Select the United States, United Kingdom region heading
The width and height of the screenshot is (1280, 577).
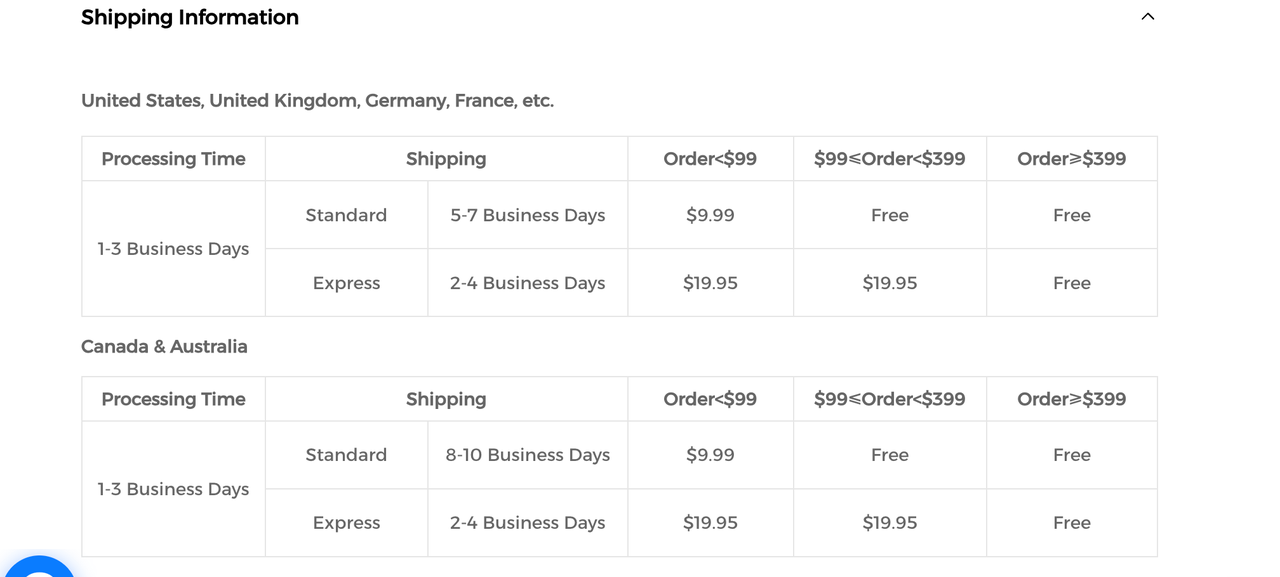(x=317, y=101)
